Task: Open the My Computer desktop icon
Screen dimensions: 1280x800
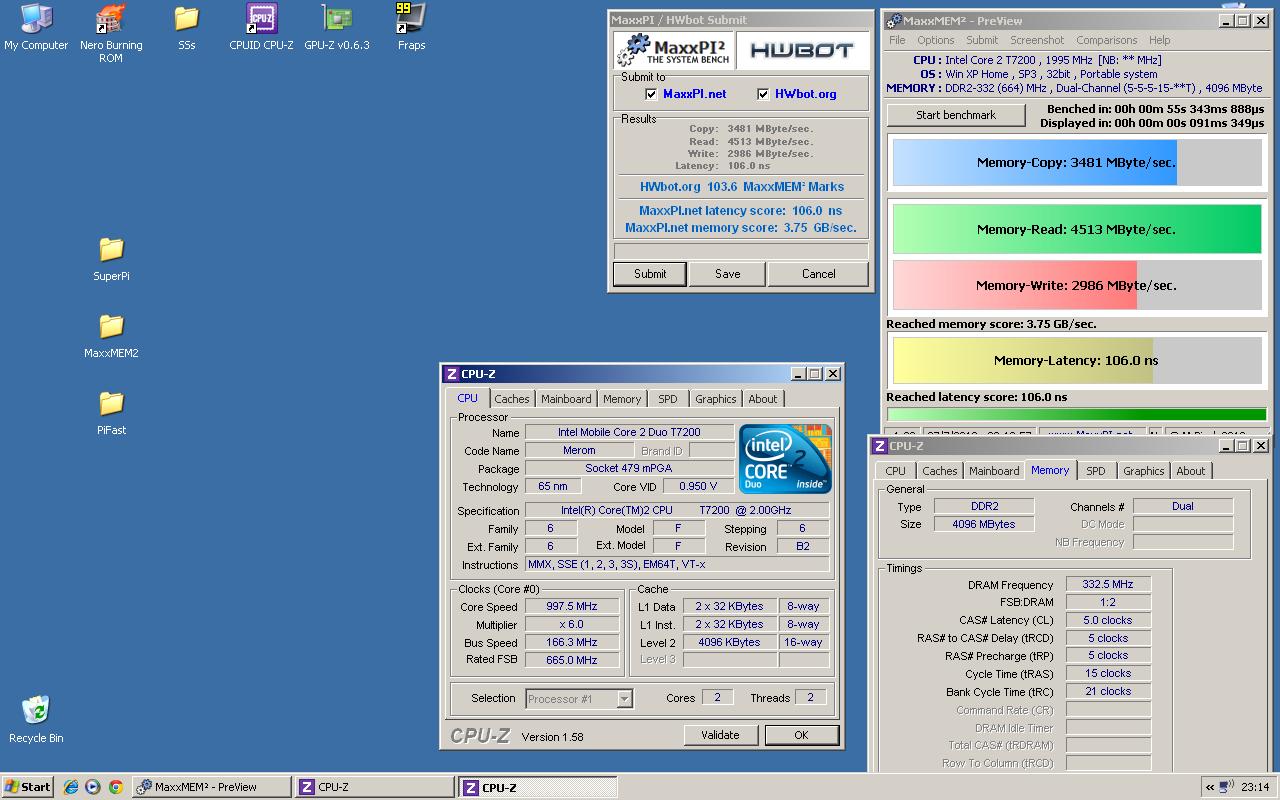Action: (x=36, y=26)
